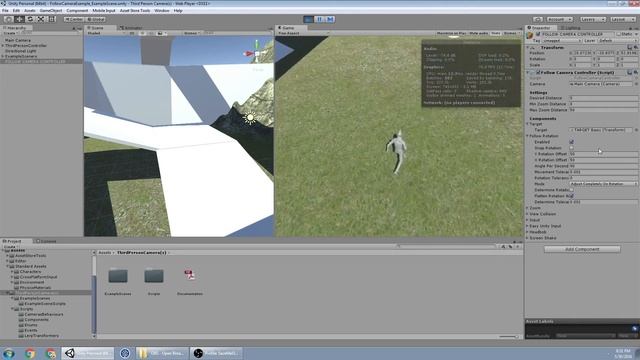Expand the Headbob section

tap(527, 232)
